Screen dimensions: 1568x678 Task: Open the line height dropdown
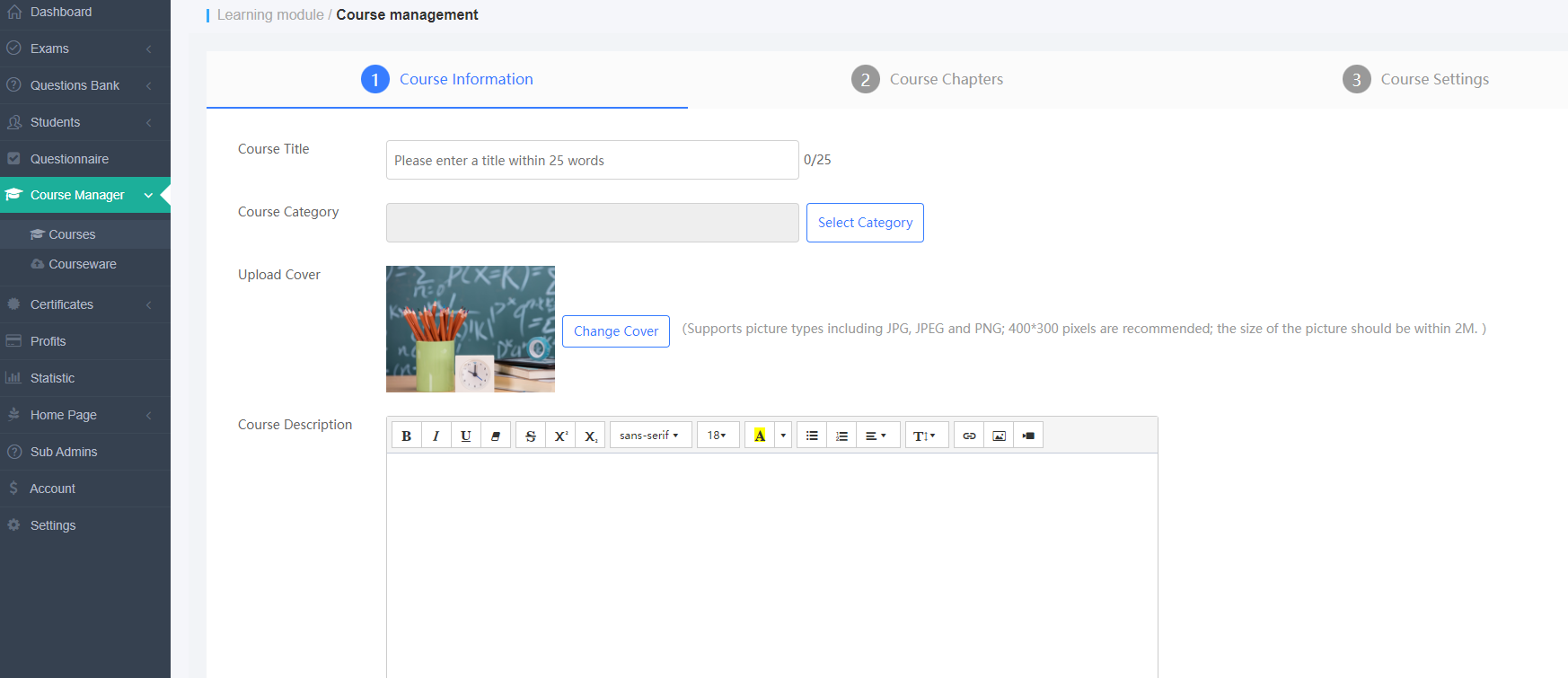pos(926,436)
